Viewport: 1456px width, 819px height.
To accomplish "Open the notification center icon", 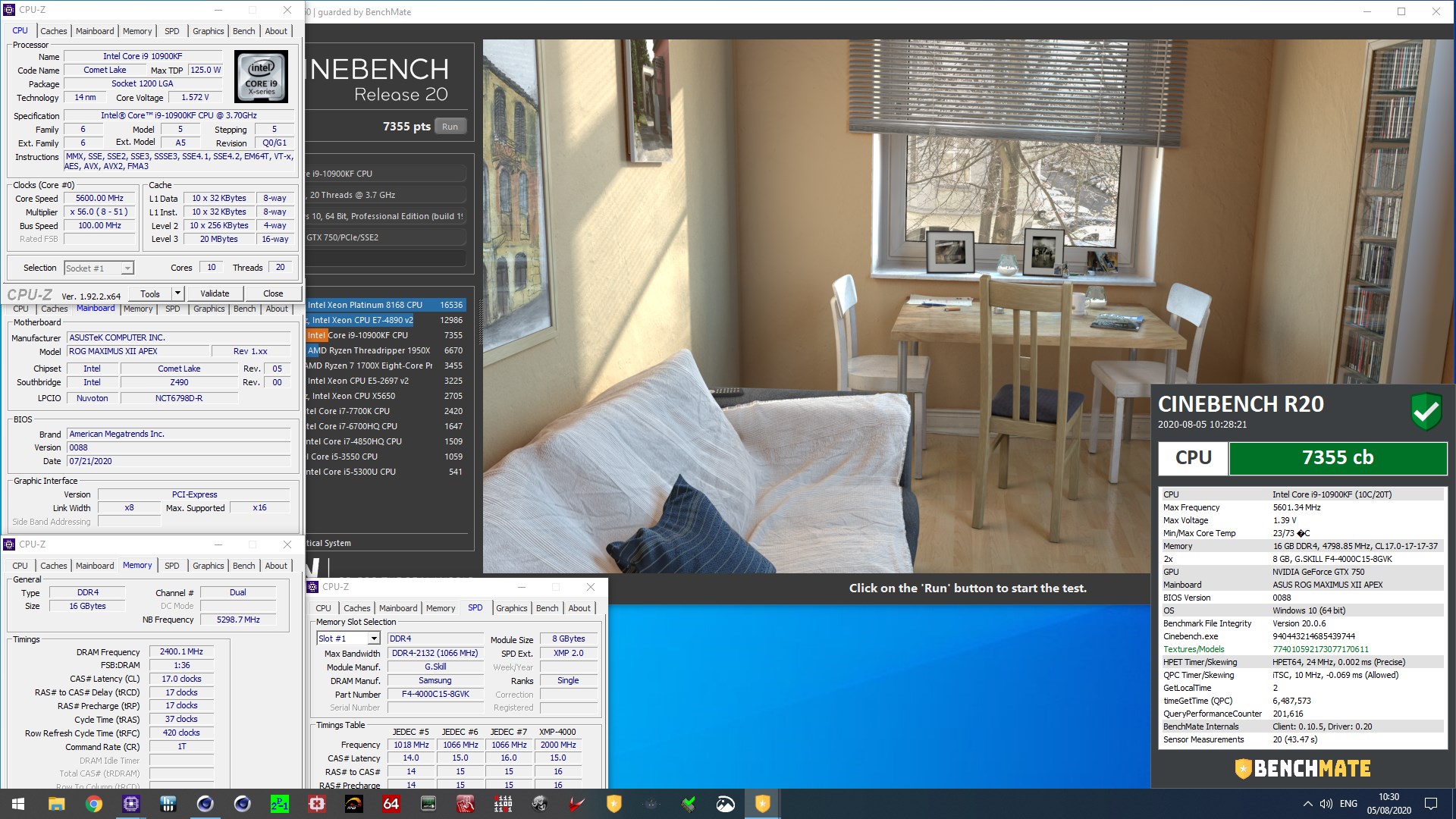I will (1431, 804).
